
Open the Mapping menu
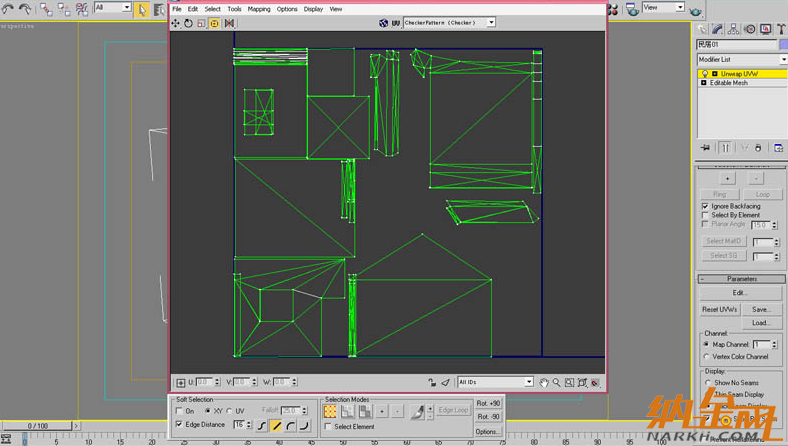click(x=259, y=9)
